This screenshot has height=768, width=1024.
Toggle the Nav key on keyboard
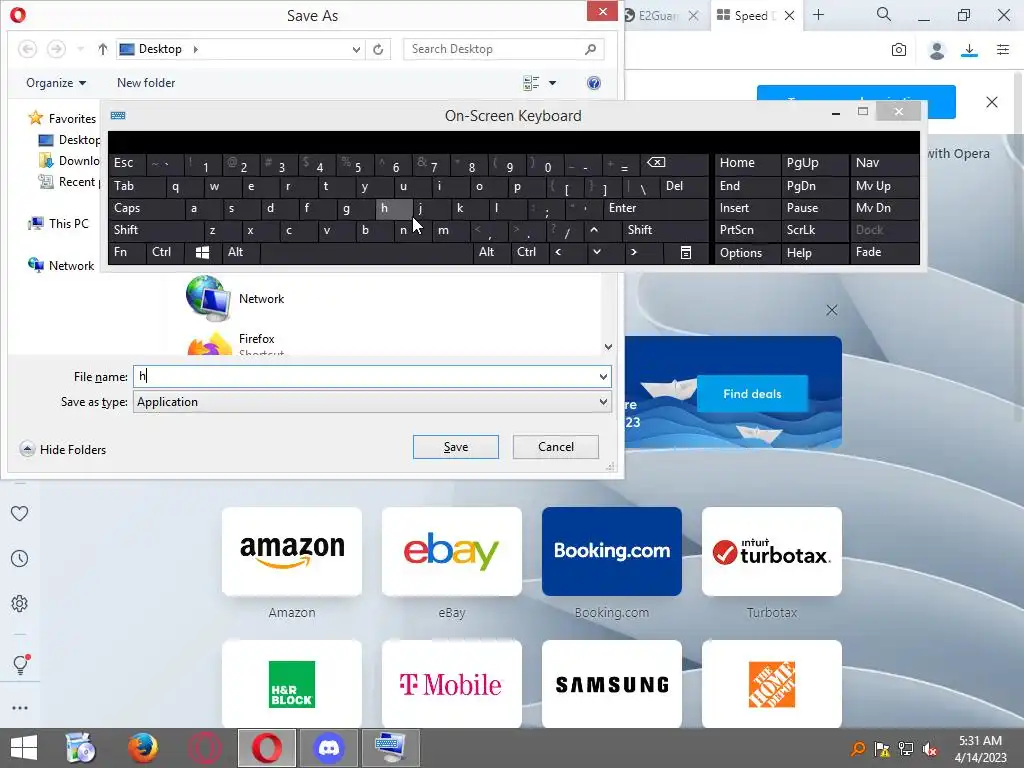884,163
